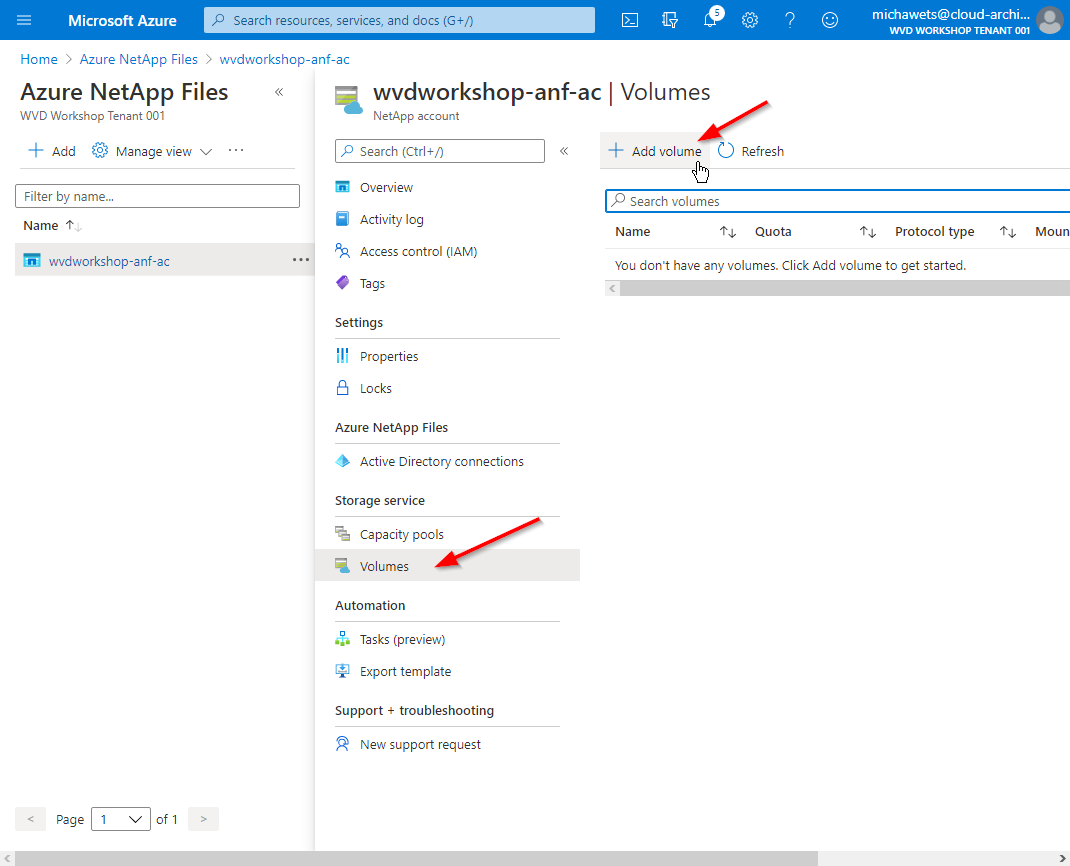Screen dimensions: 1070x866
Task: Focus the resource menu Search (Ctrl+/) box
Action: 439,151
